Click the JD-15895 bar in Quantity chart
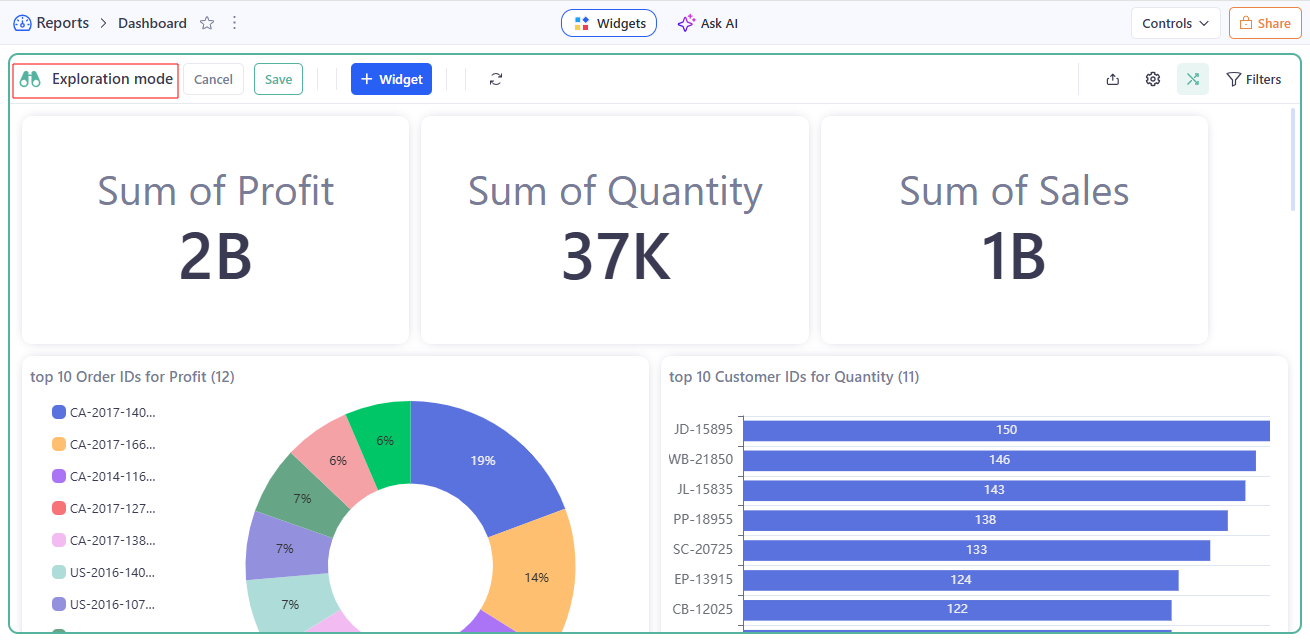Image resolution: width=1310 pixels, height=641 pixels. [1005, 430]
